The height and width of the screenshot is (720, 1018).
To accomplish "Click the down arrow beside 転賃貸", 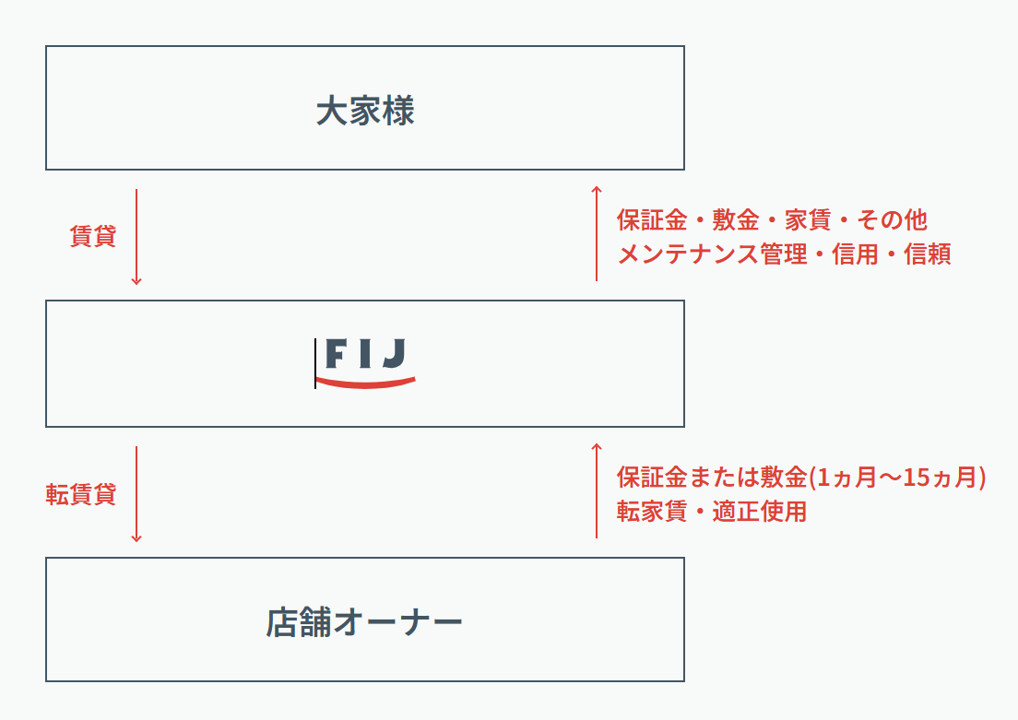I will [136, 494].
